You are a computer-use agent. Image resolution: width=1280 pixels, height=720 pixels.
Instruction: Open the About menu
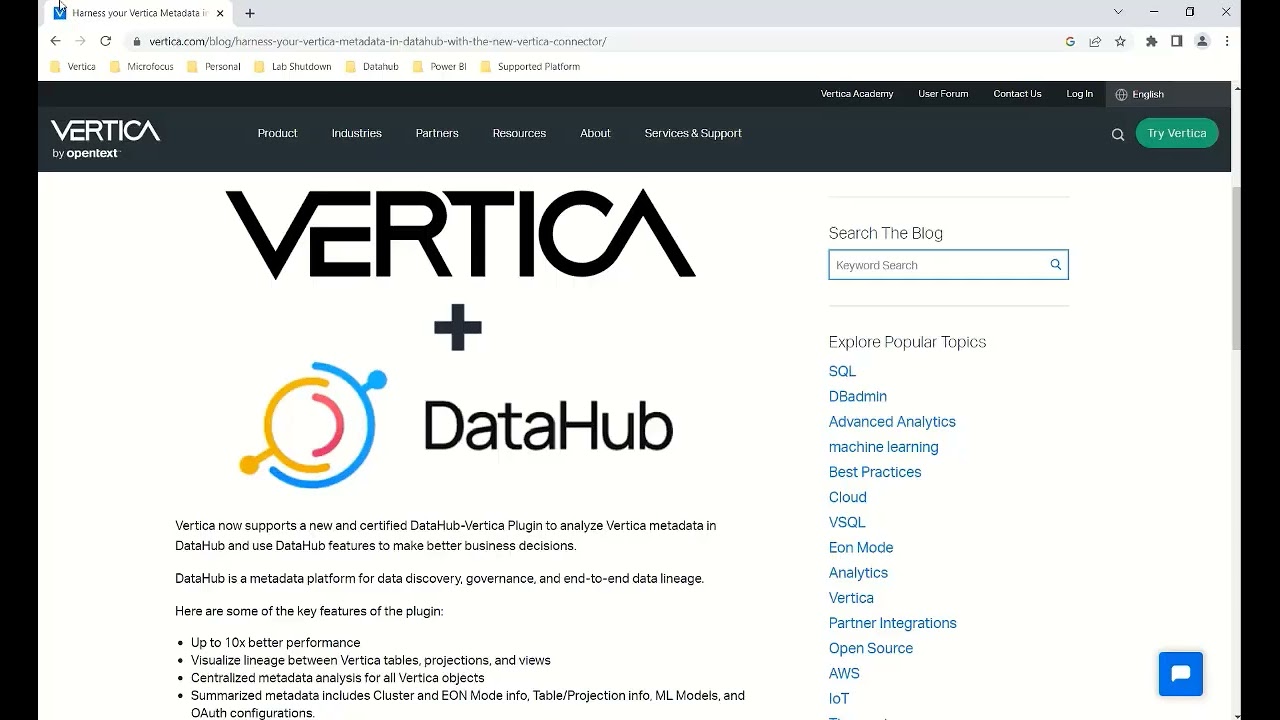595,133
